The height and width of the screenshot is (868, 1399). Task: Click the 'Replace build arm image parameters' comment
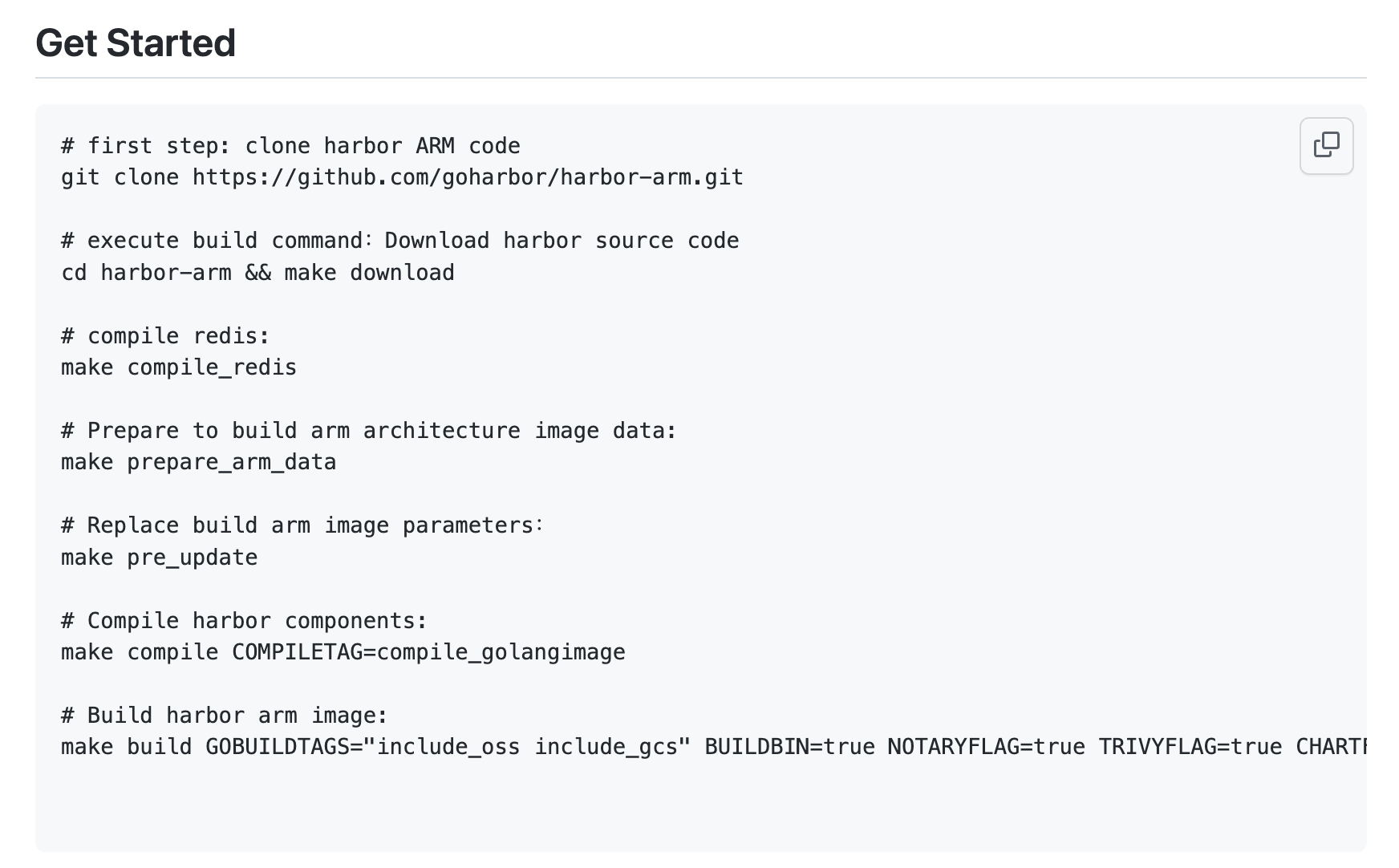coord(302,525)
